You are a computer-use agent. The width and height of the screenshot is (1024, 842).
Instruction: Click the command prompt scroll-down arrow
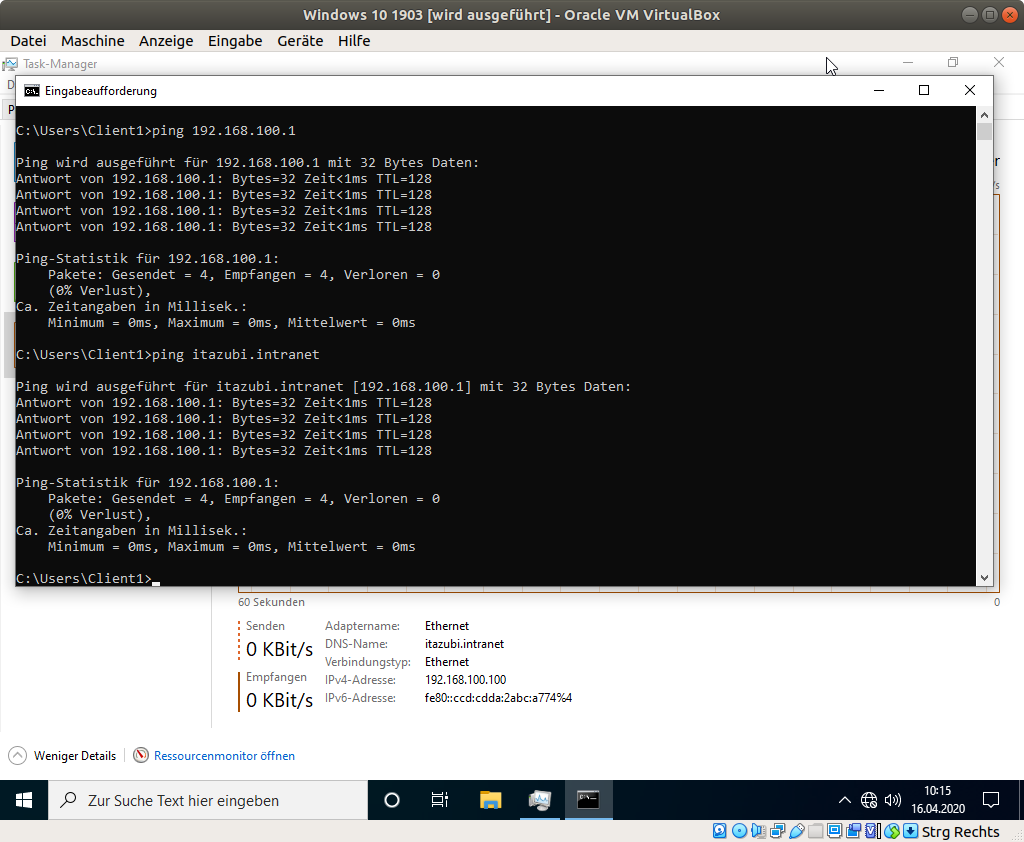pyautogui.click(x=984, y=578)
